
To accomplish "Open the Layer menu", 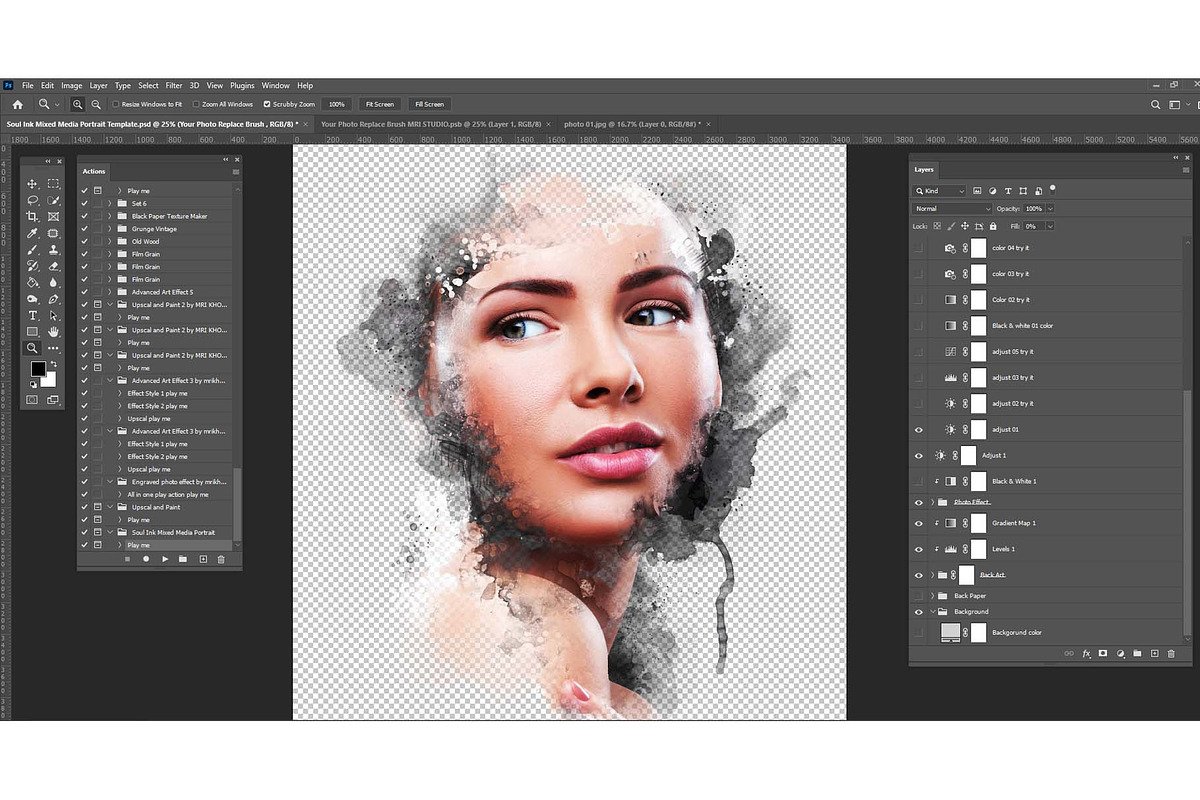I will click(x=98, y=86).
